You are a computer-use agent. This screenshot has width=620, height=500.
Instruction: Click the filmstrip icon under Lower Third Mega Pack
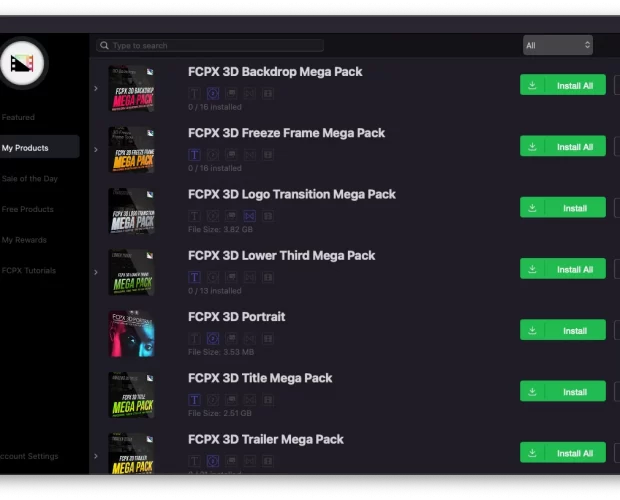point(268,277)
